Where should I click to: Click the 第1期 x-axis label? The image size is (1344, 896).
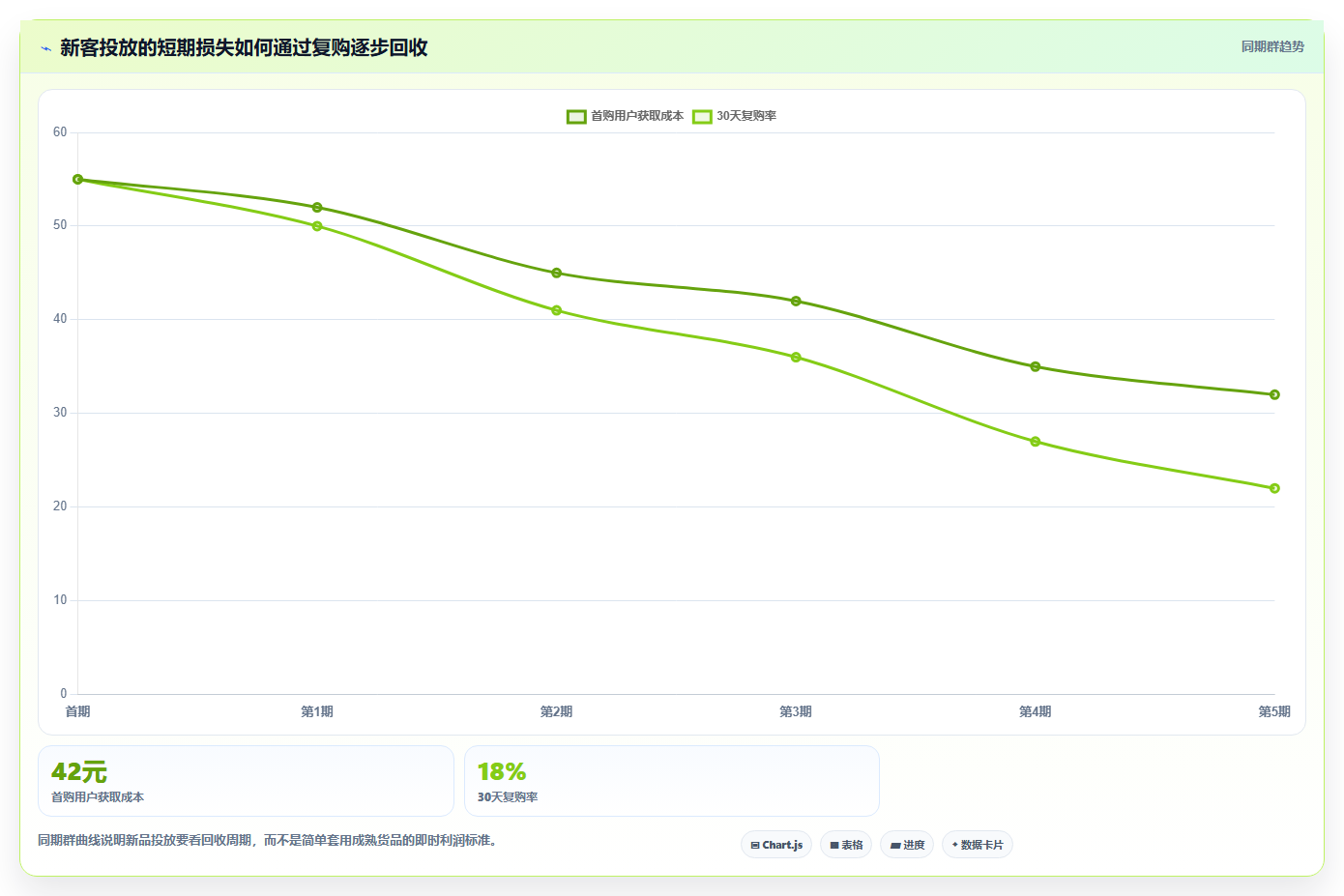coord(317,711)
